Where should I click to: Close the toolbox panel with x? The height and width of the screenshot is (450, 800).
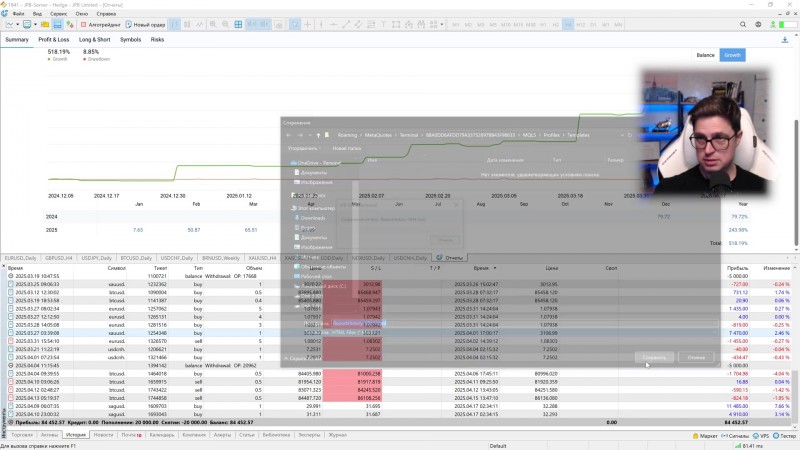coord(4,266)
